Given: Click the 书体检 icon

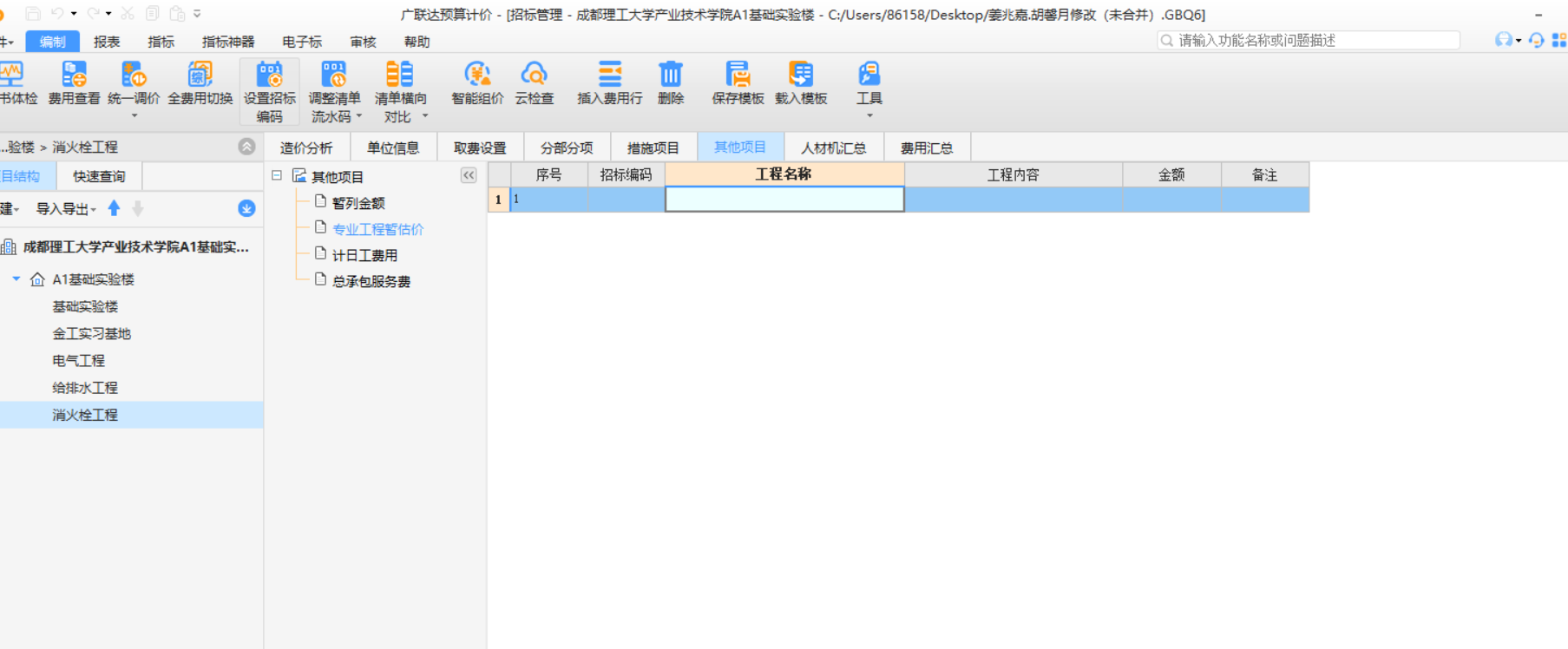Looking at the screenshot, I should [x=12, y=75].
